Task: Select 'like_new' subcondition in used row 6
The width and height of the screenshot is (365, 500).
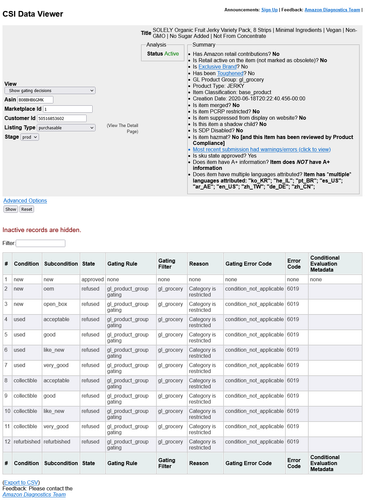Action: coord(61,353)
